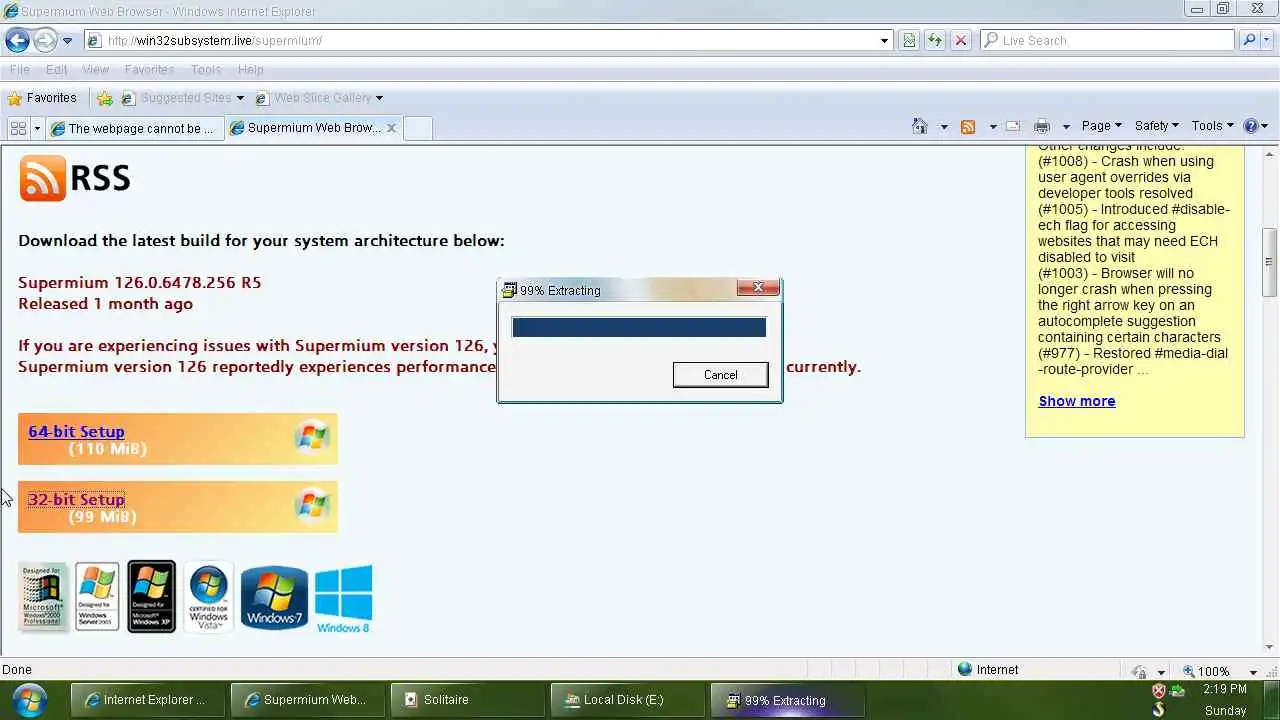Click the taskbar clock showing 2:19 PM
Viewport: 1280px width, 720px height.
[x=1225, y=690]
